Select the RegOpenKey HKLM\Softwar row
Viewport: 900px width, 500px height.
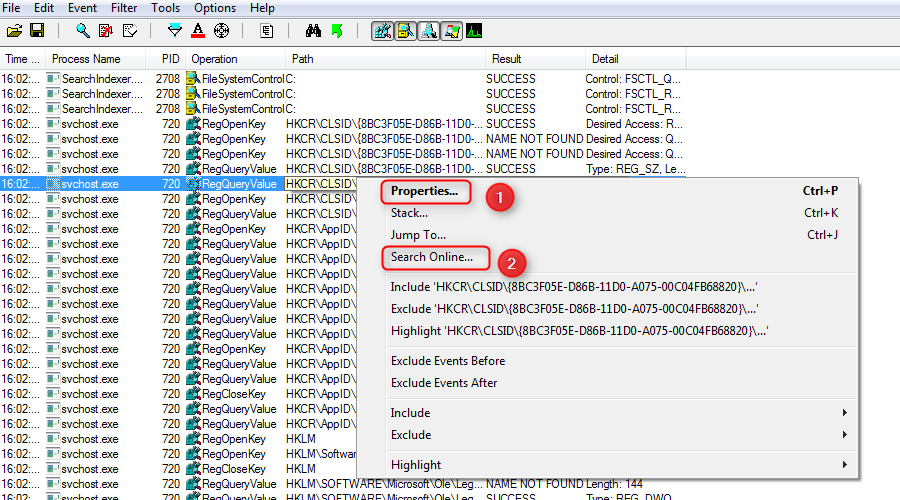(178, 454)
